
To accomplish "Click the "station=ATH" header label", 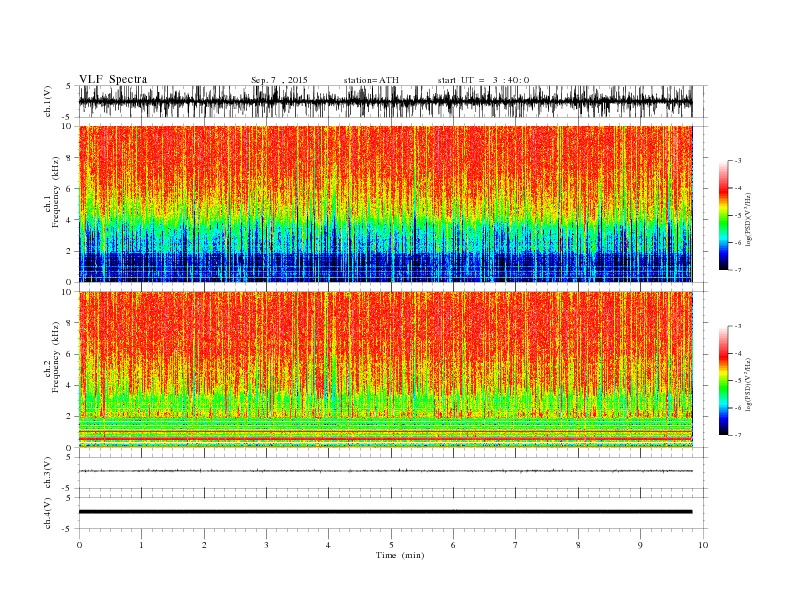I will (x=371, y=80).
